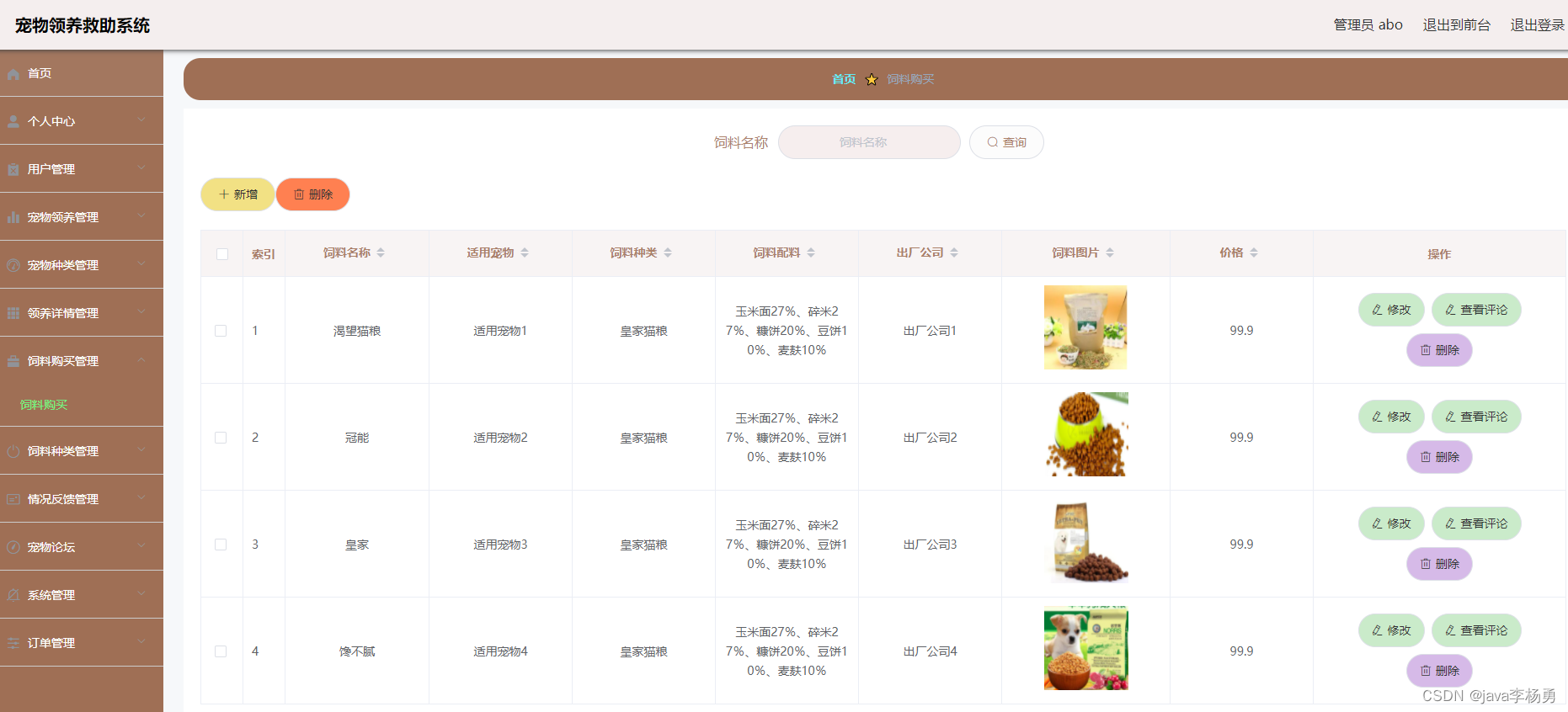Open the 系统管理 sidebar menu
Screen dimensions: 1568x712
82,595
